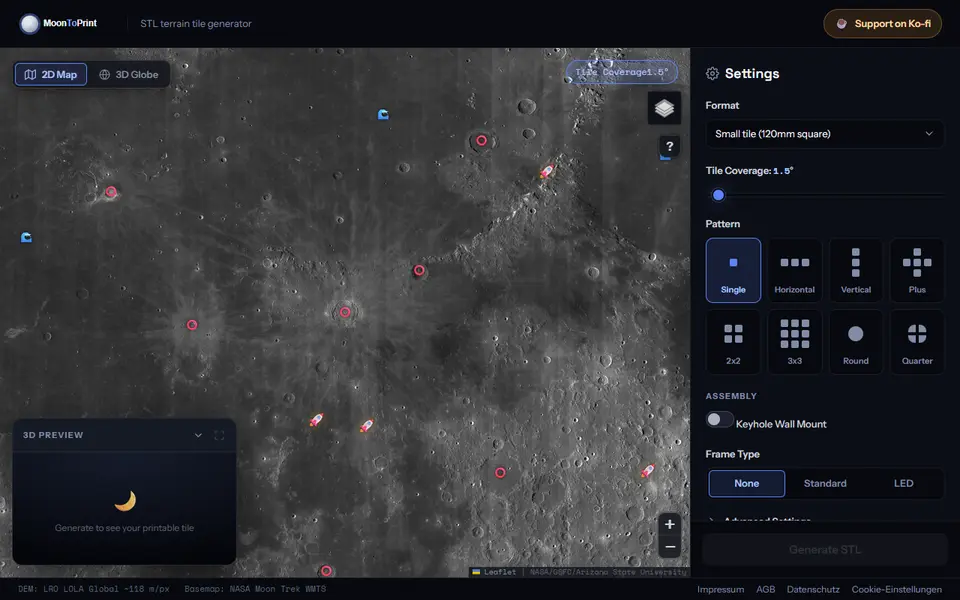Click the Generate STL button
The width and height of the screenshot is (960, 600).
pos(825,550)
